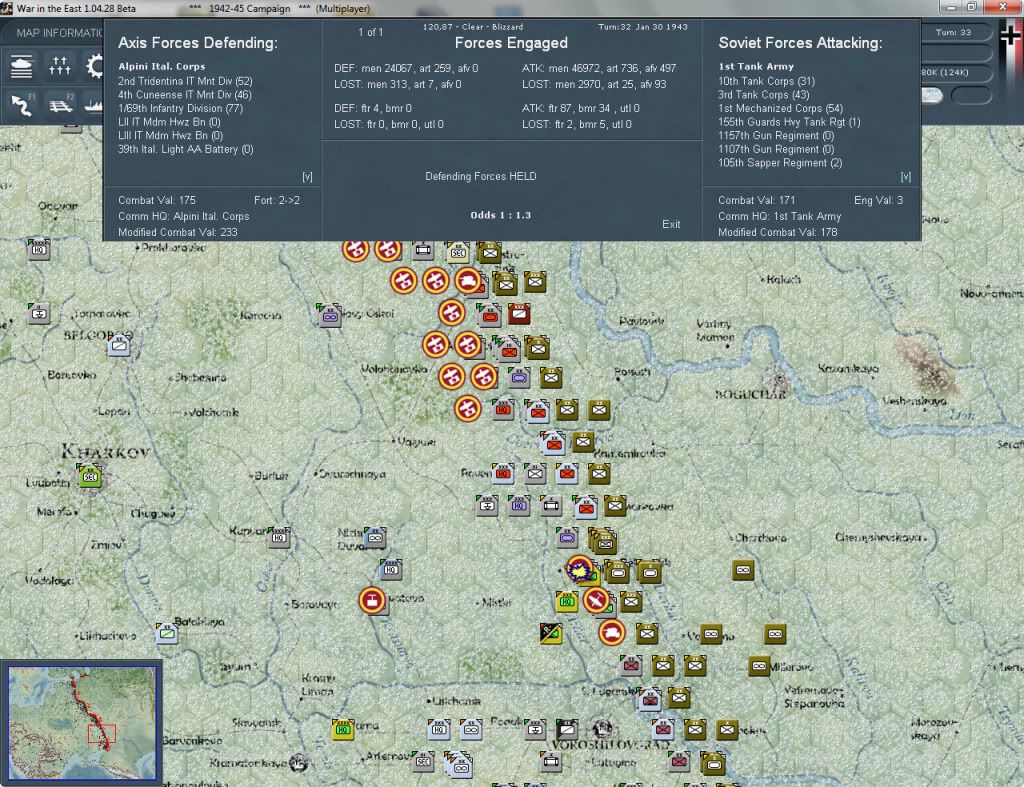Select the unit counter at Balakleya

[x=167, y=632]
